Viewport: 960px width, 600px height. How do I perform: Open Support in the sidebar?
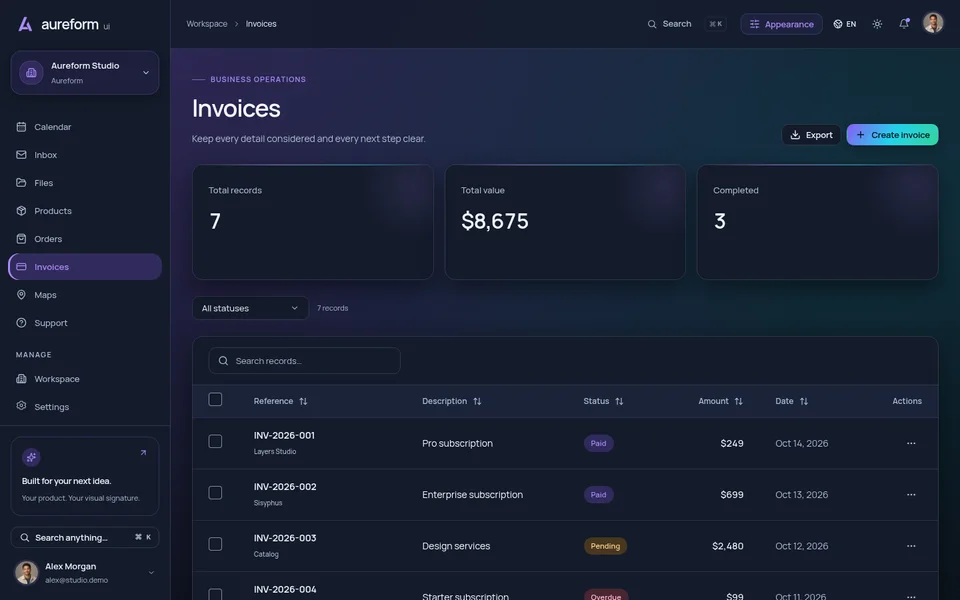coord(84,323)
